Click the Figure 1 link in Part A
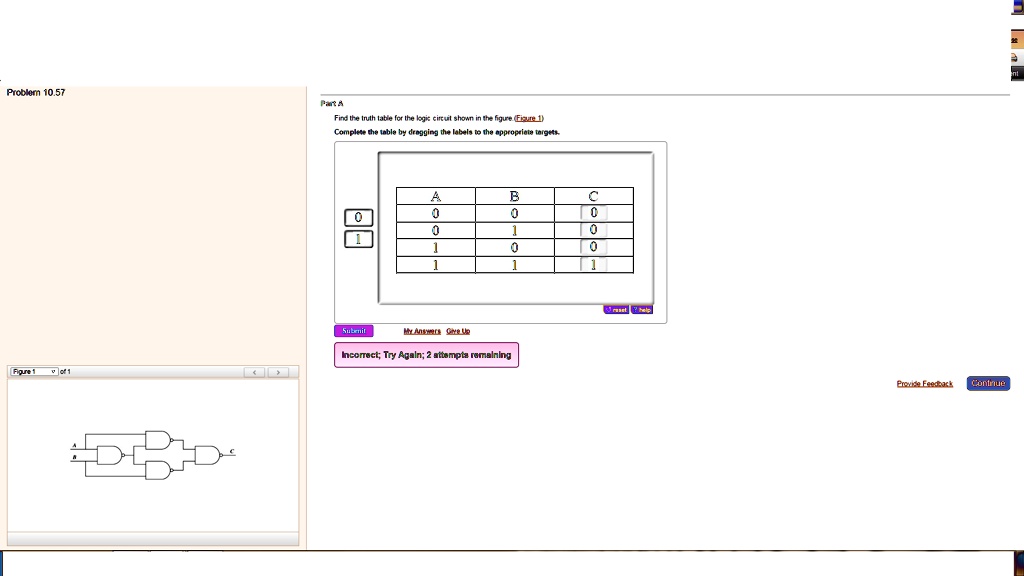This screenshot has height=576, width=1024. 530,117
